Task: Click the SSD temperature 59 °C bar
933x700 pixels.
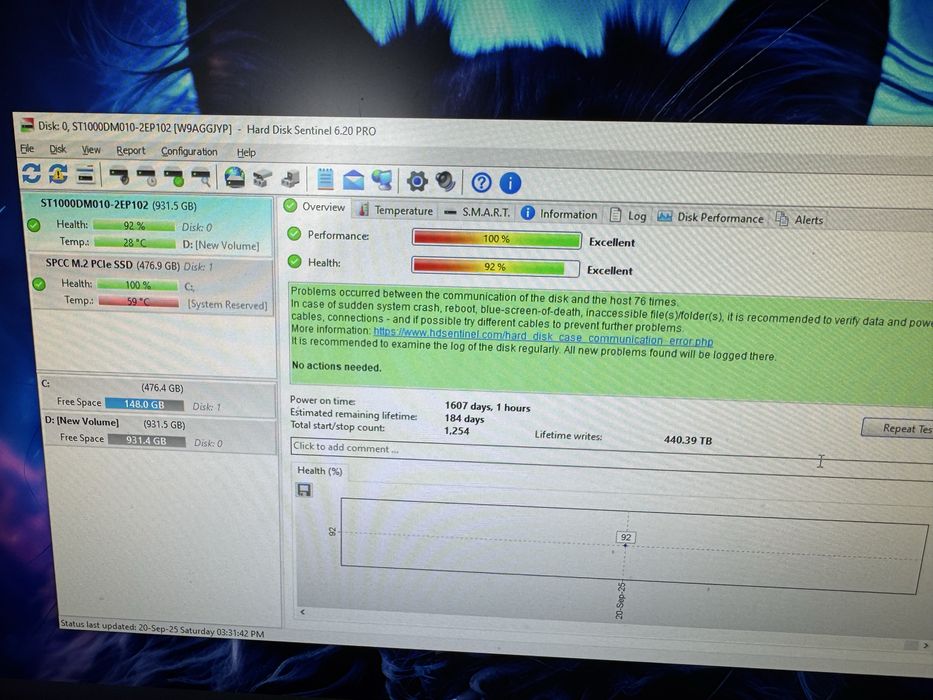Action: 139,302
